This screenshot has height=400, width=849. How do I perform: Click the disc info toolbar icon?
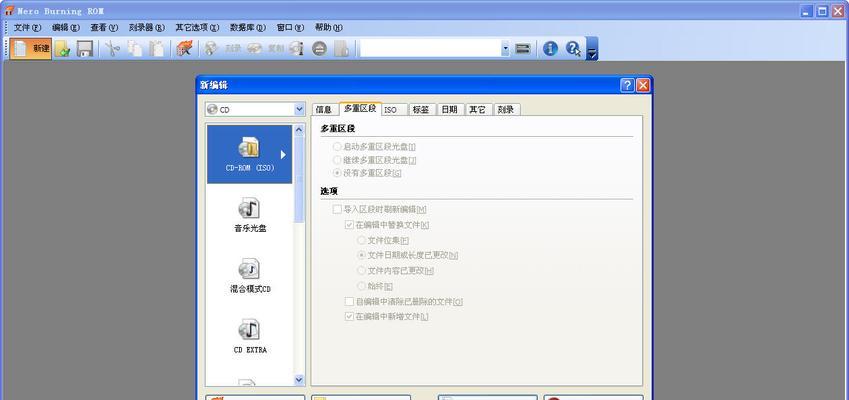pos(296,49)
